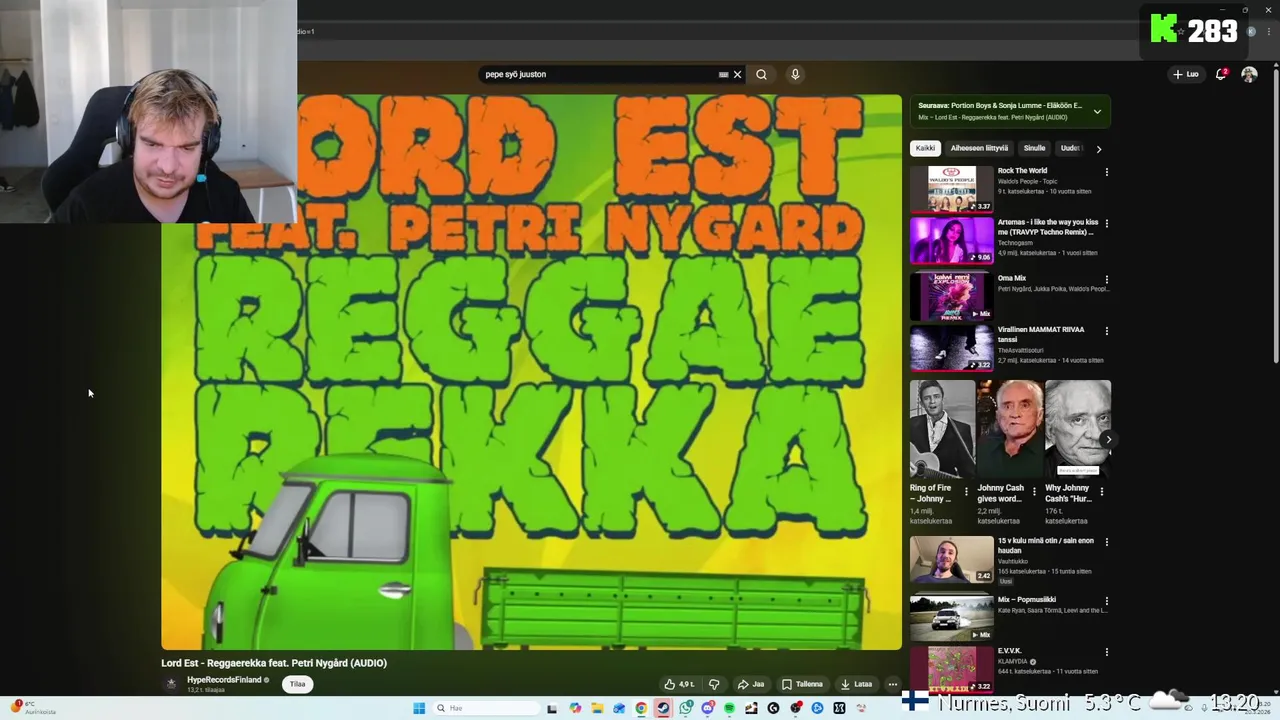Open the HypeRecordsFinland channel name

click(x=224, y=680)
